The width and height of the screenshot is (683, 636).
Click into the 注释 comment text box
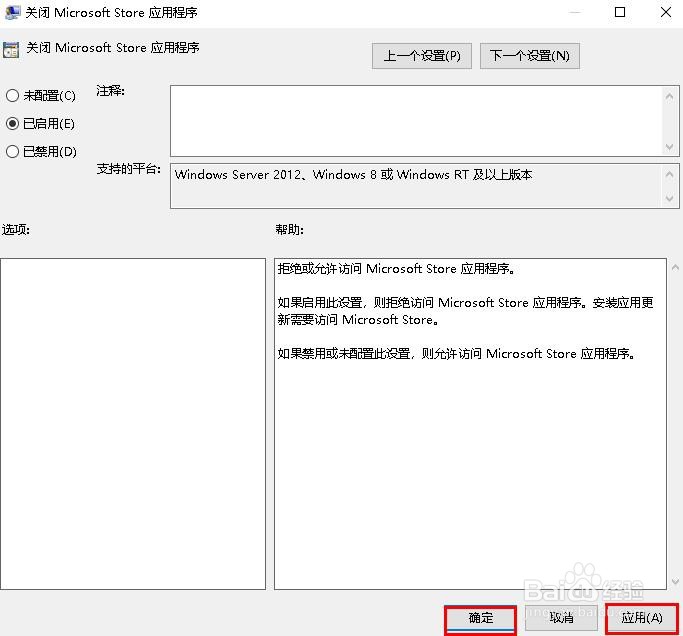(416, 121)
